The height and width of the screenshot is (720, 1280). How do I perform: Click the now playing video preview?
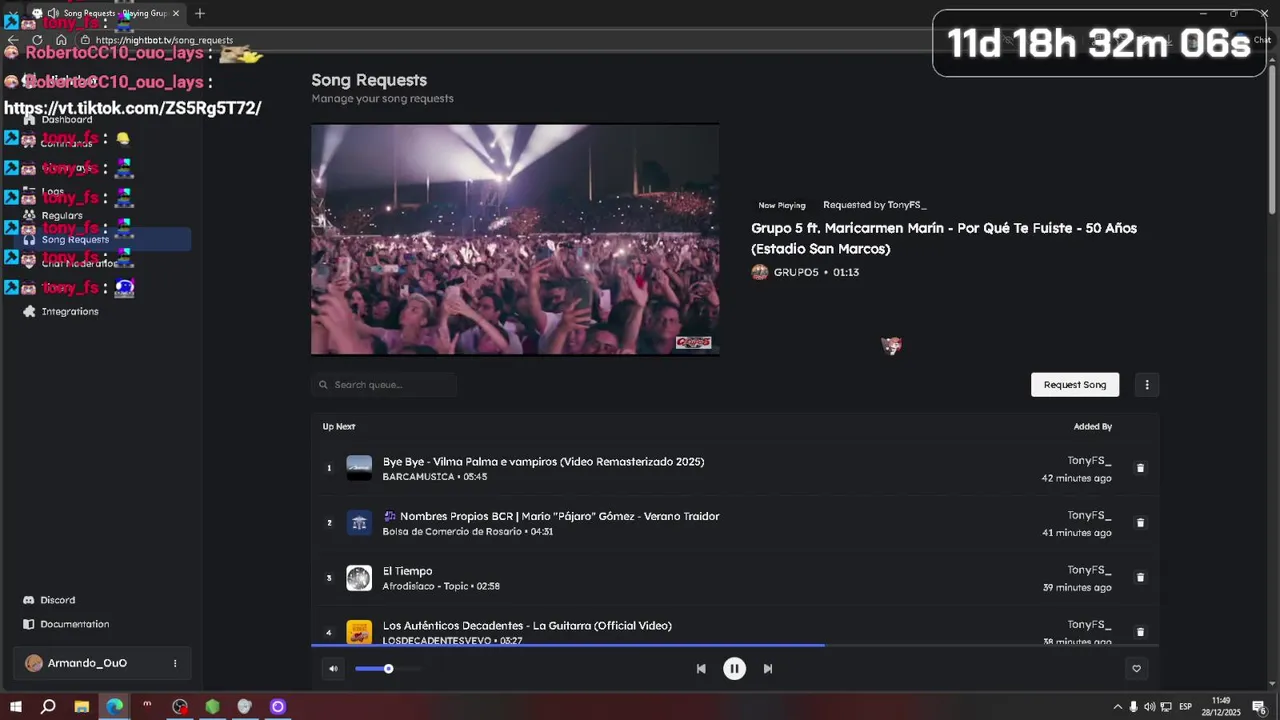pos(515,239)
